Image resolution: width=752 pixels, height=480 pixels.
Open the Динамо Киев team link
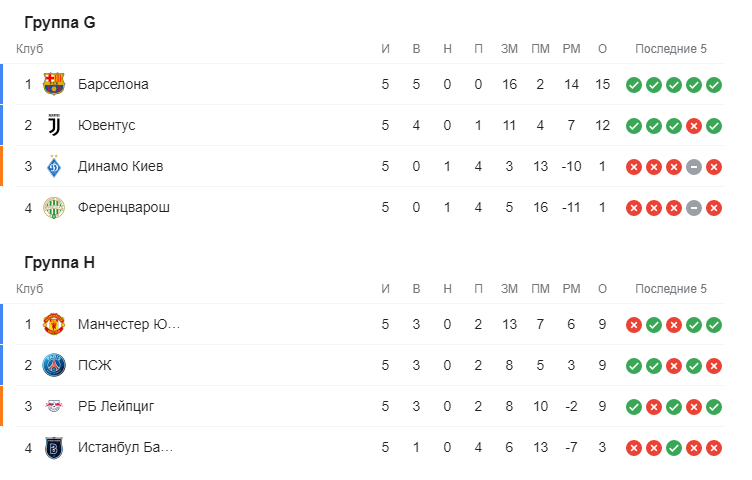point(120,166)
